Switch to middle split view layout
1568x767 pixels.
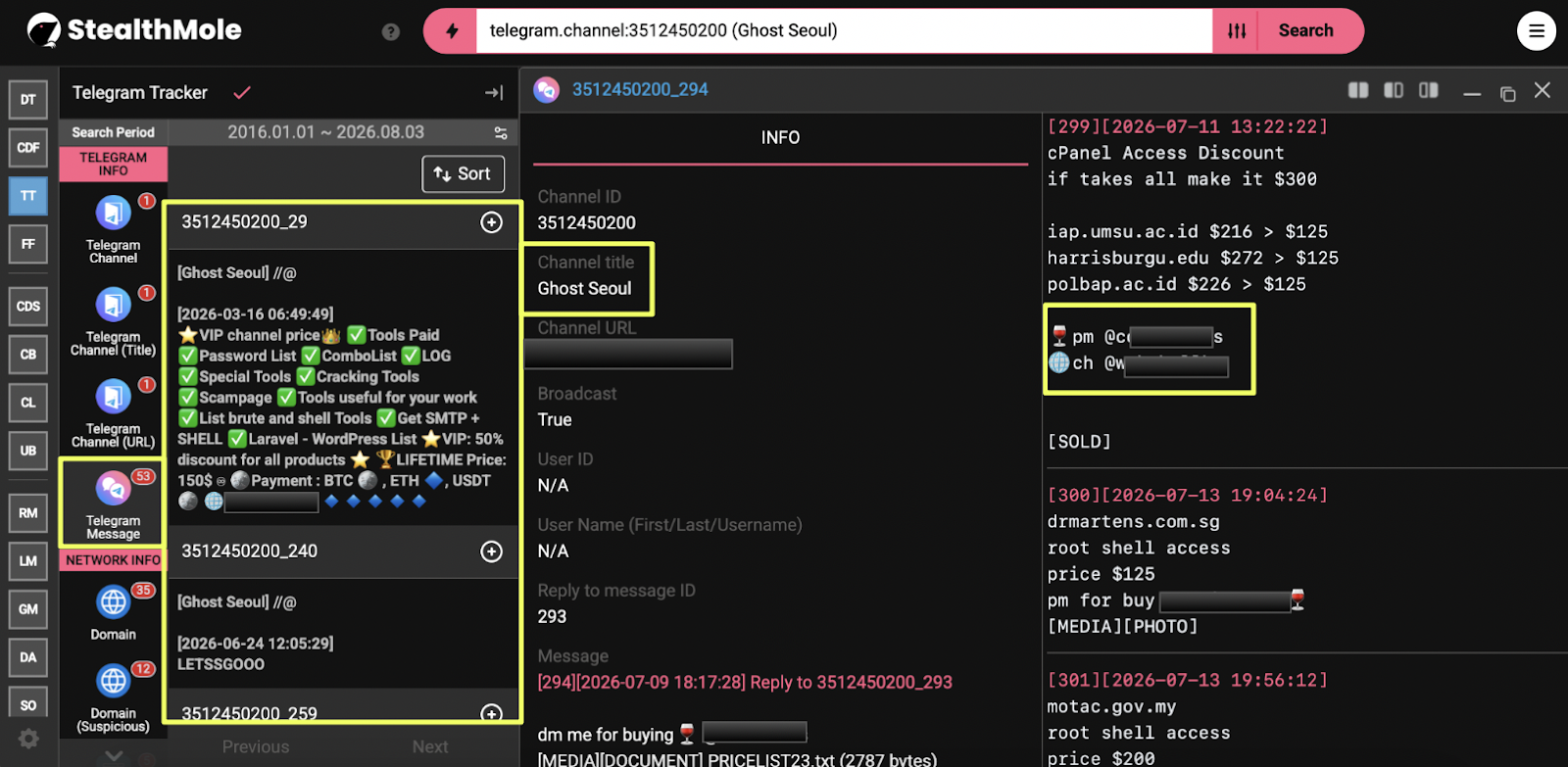[x=1394, y=90]
